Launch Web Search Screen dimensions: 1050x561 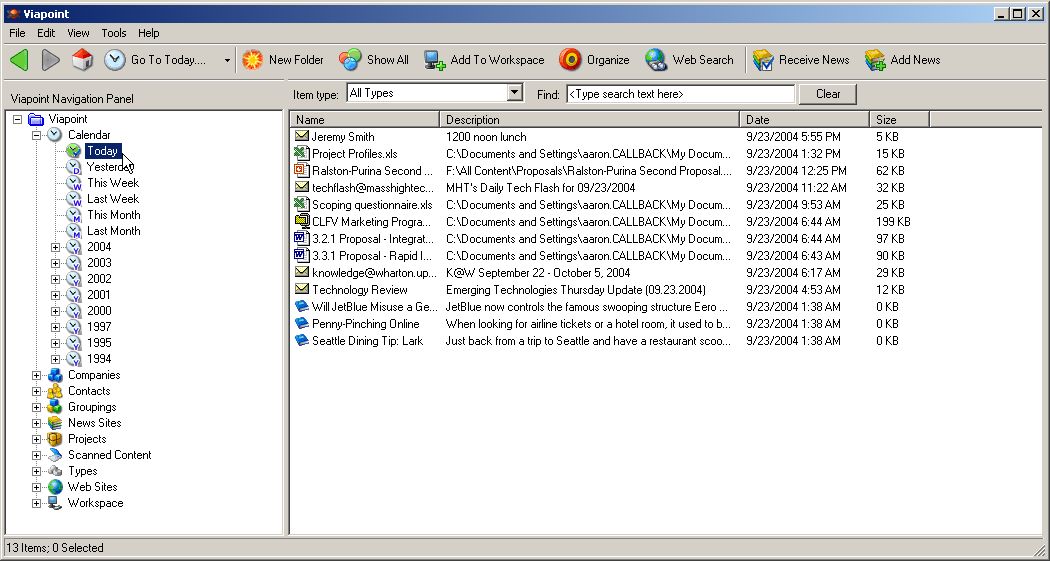point(689,60)
